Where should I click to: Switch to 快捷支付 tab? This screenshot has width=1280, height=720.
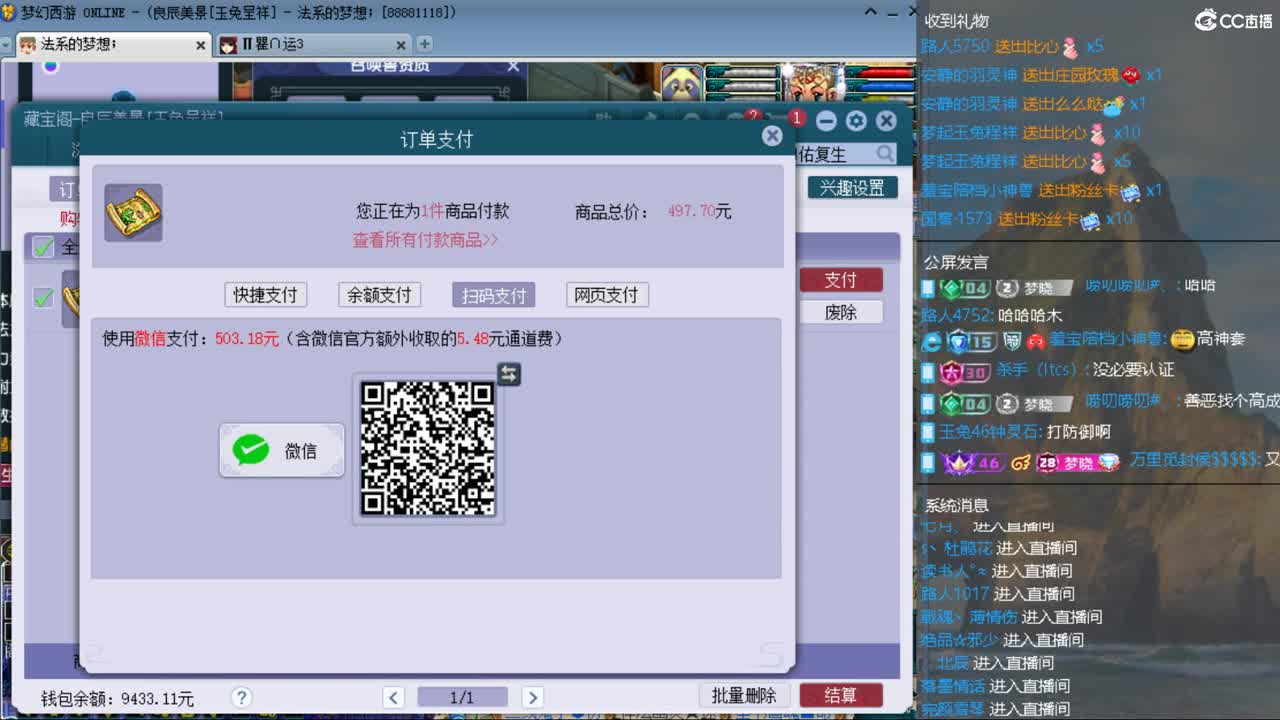pyautogui.click(x=266, y=295)
